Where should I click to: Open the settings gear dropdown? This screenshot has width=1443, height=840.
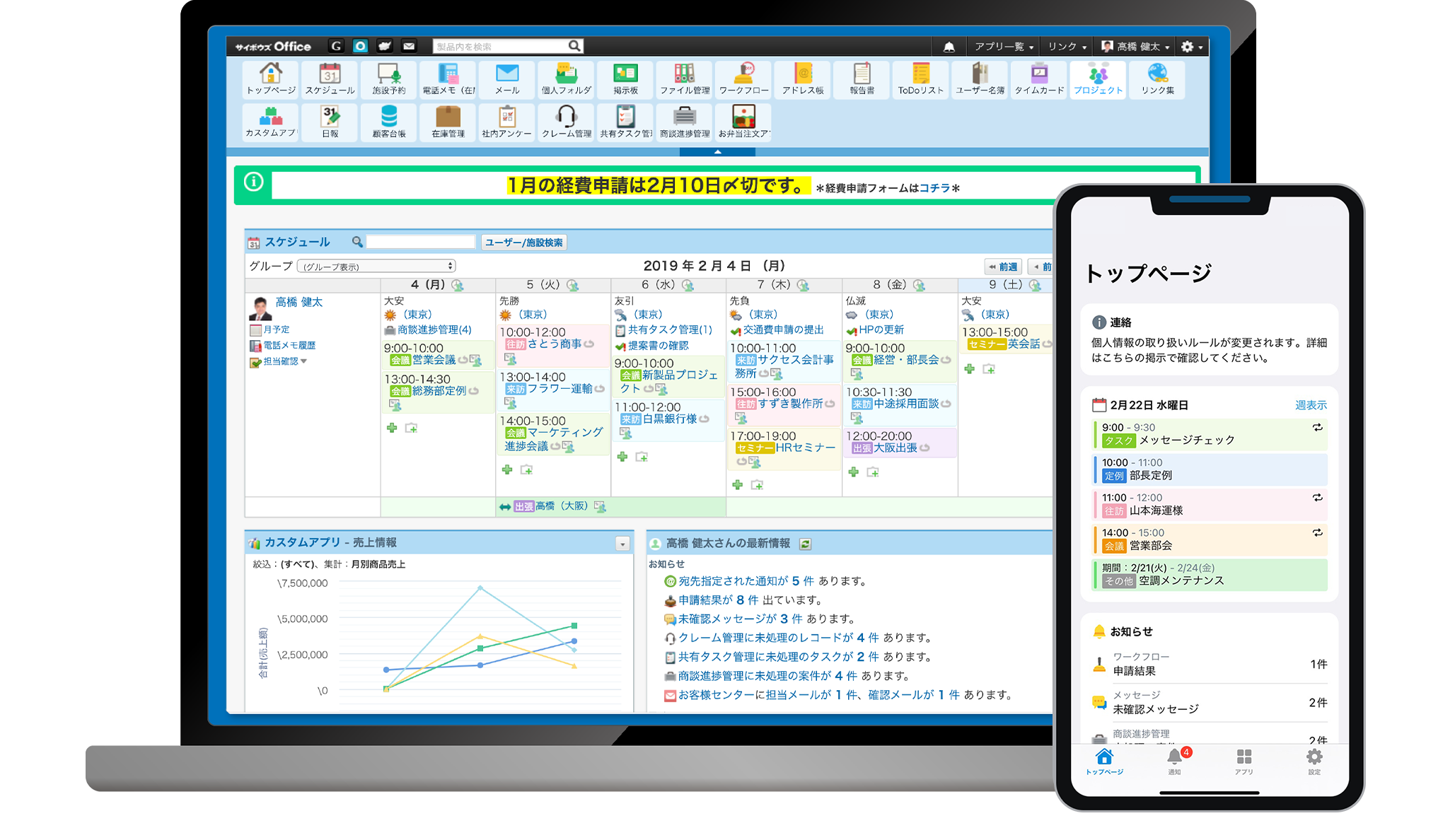tap(1191, 47)
